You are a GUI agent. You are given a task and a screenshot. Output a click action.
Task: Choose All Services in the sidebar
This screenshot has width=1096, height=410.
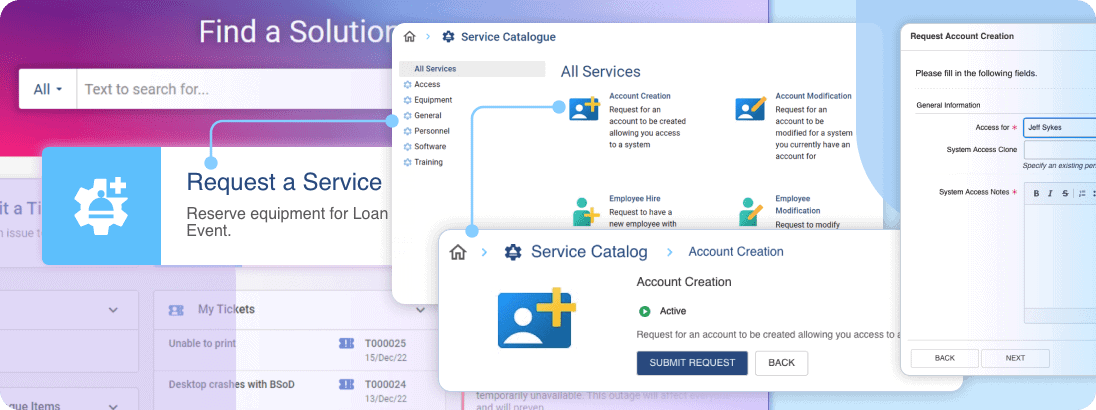435,69
